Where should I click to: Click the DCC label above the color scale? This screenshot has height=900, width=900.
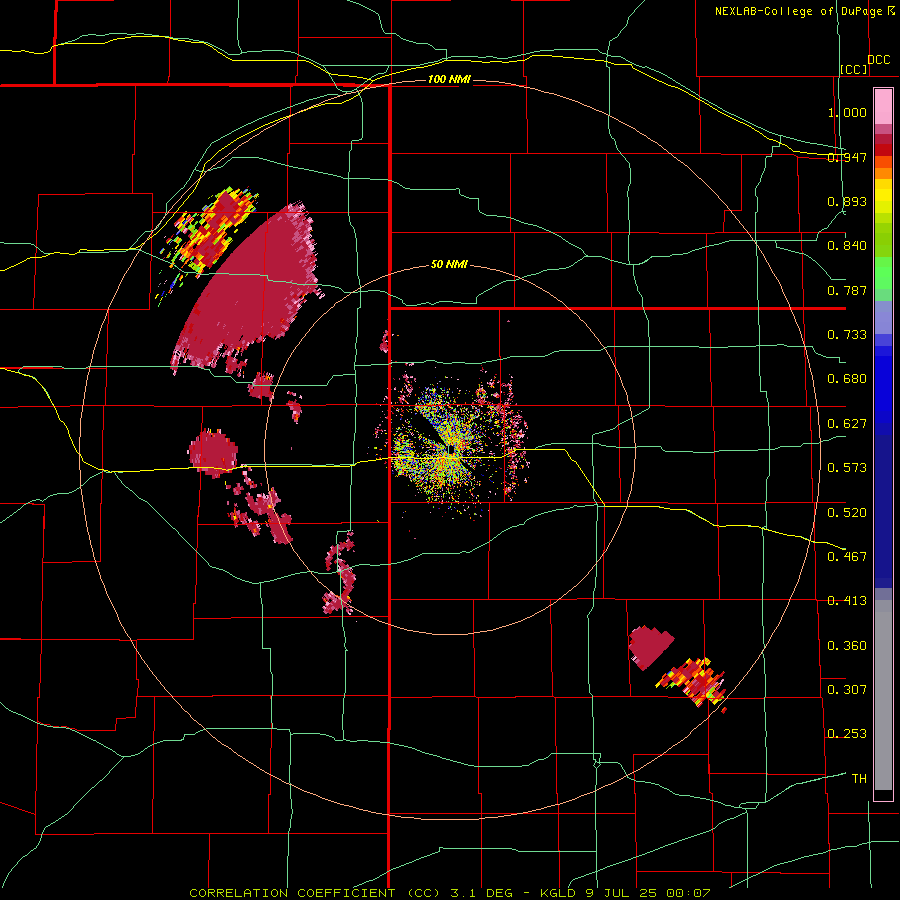pos(879,60)
